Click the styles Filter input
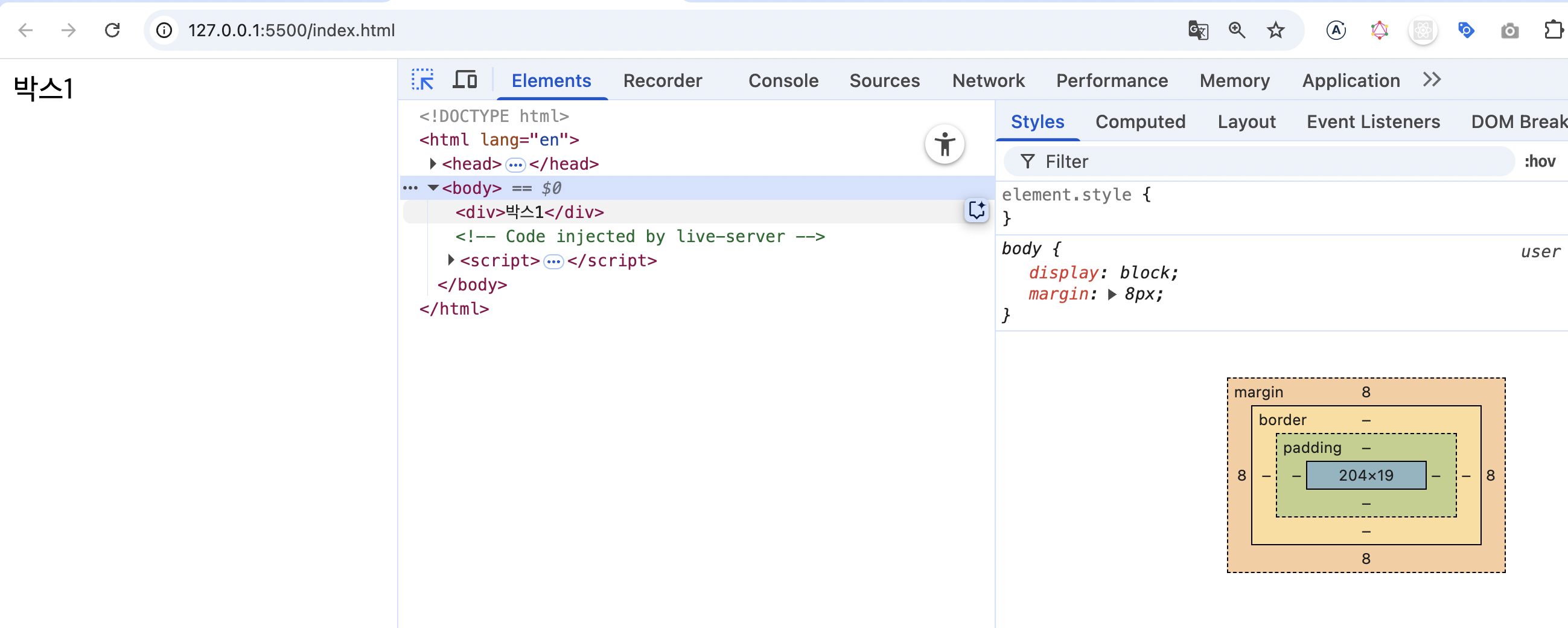 coord(1259,161)
